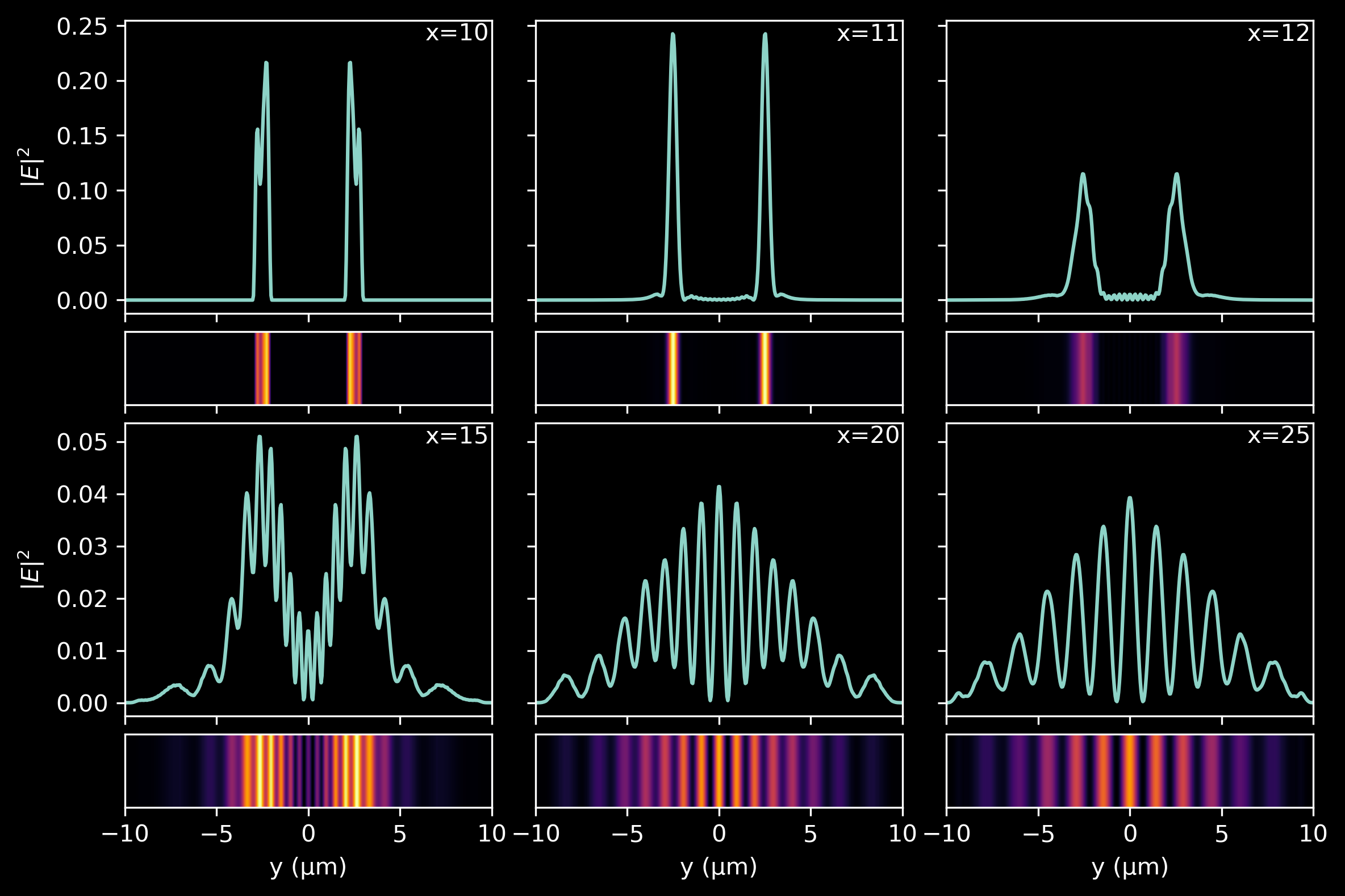Screen dimensions: 1345x896
Task: Click the right intensity peak in x=11 plot
Action: pos(765,35)
